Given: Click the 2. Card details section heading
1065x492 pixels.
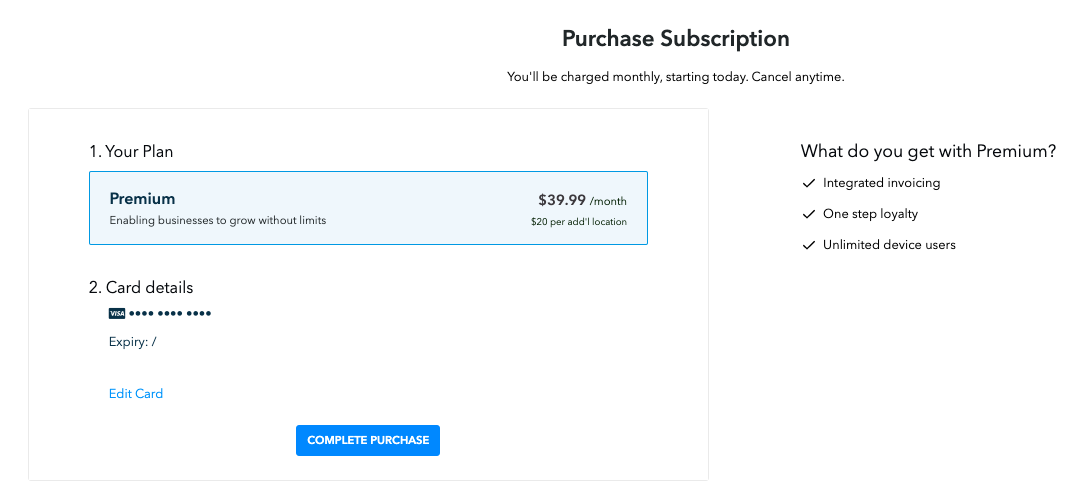Looking at the screenshot, I should 141,287.
